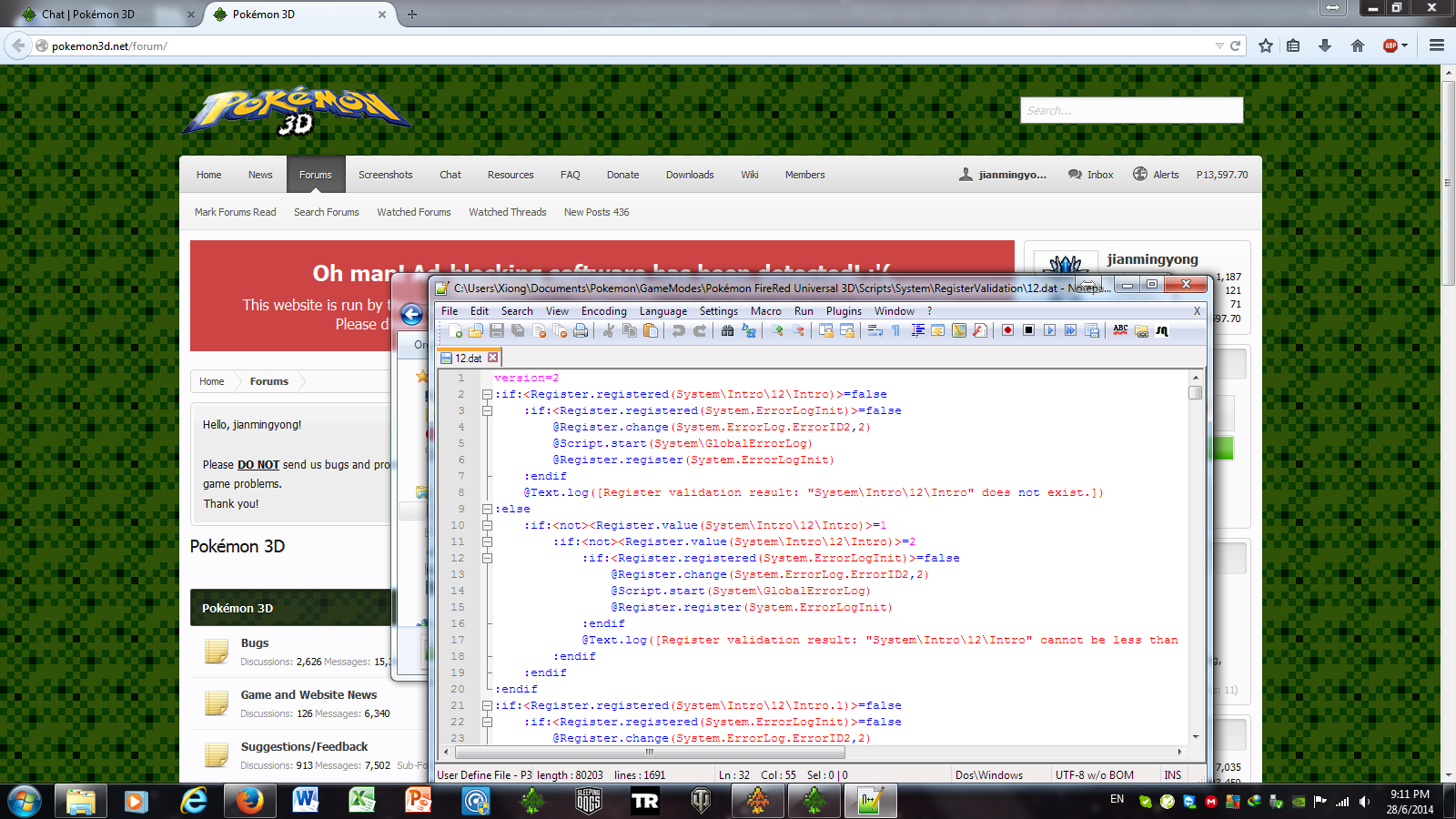Click the Notepad++ vertical scrollbar thumb
1456x819 pixels.
1195,392
